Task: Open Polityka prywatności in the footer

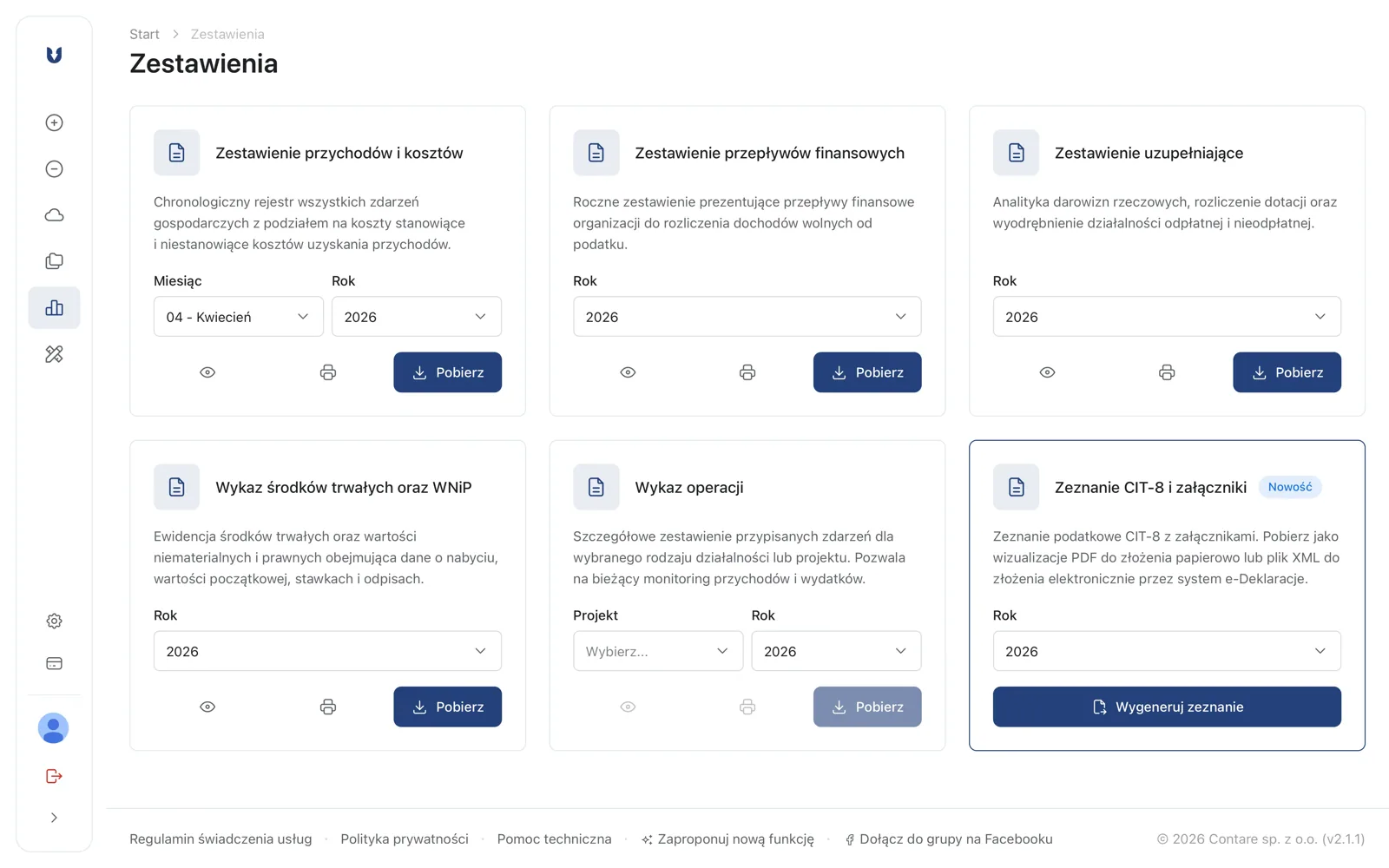Action: point(405,838)
